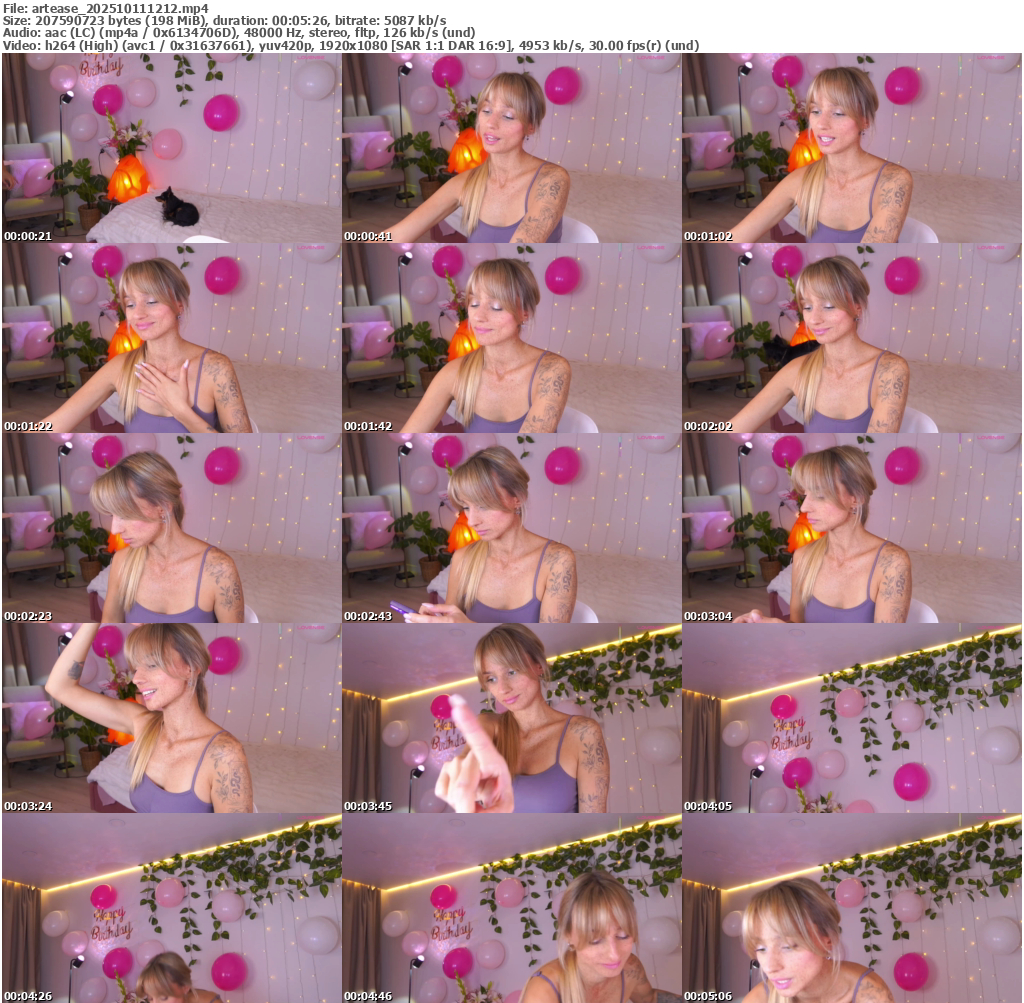Select the thumbnail frame at 00:03:04
This screenshot has width=1024, height=1003.
[x=852, y=528]
